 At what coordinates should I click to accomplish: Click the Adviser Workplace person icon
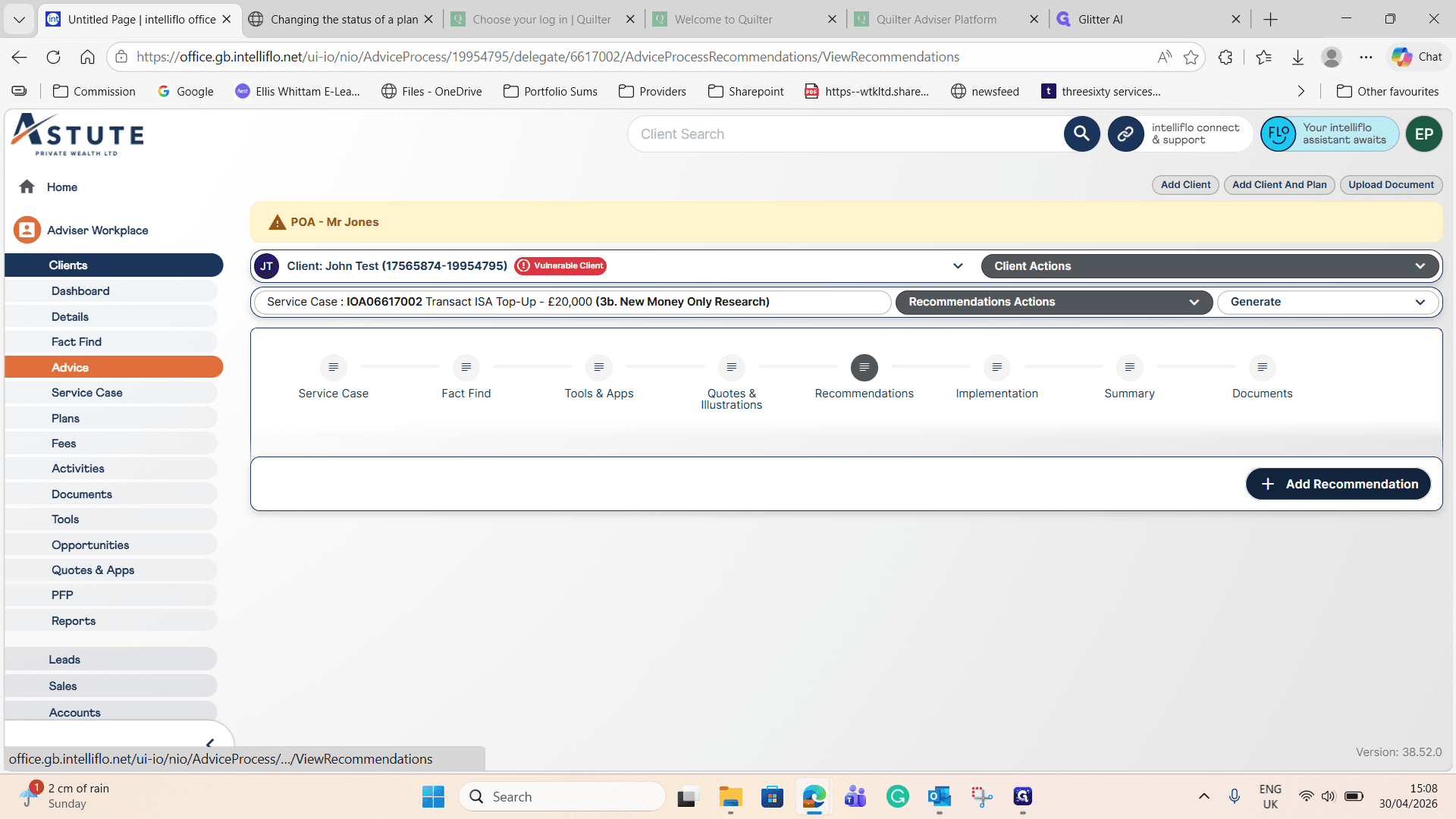point(27,230)
